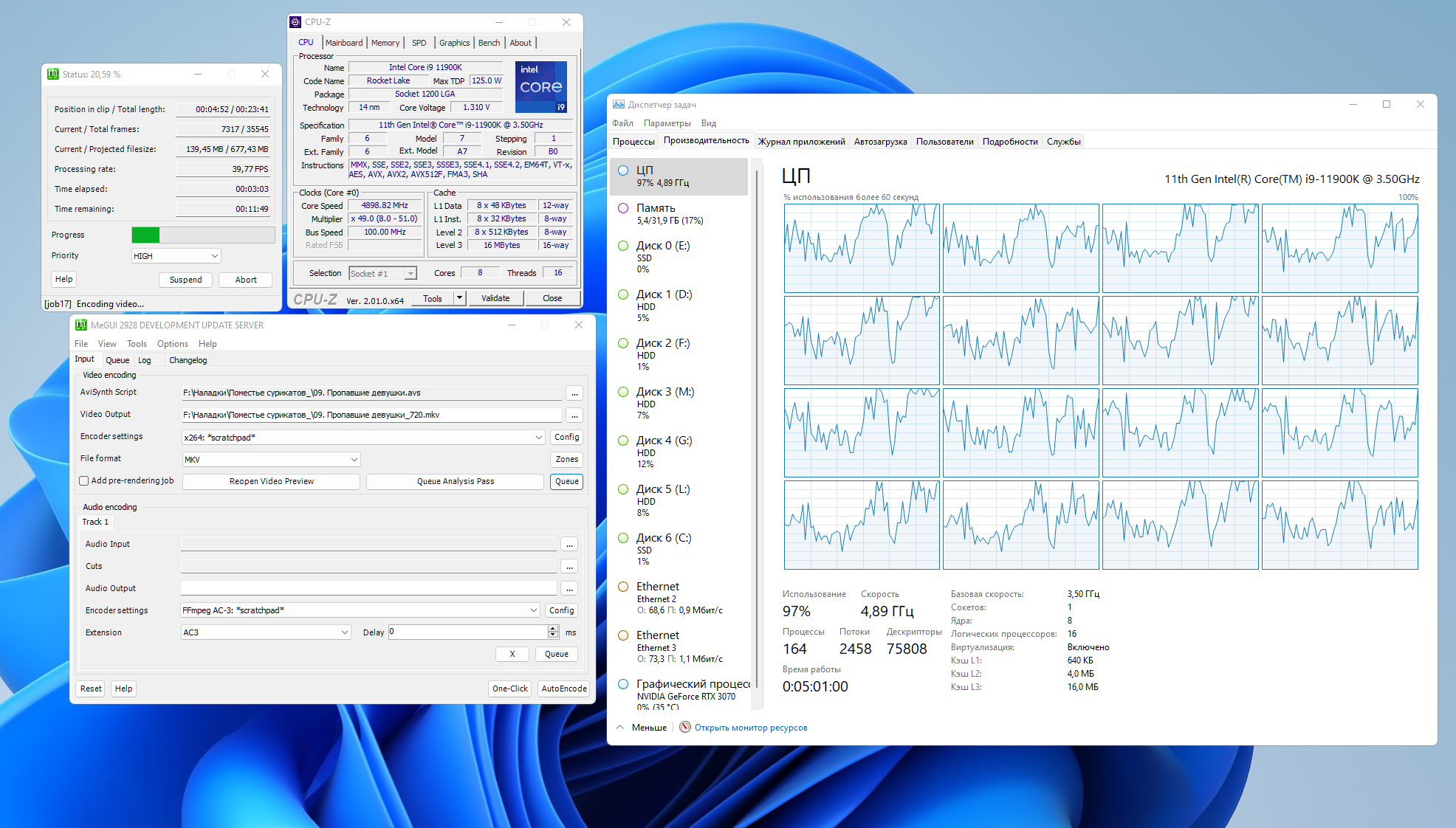Switch to the Memory tab in CPU-Z
1456x828 pixels.
coord(385,43)
